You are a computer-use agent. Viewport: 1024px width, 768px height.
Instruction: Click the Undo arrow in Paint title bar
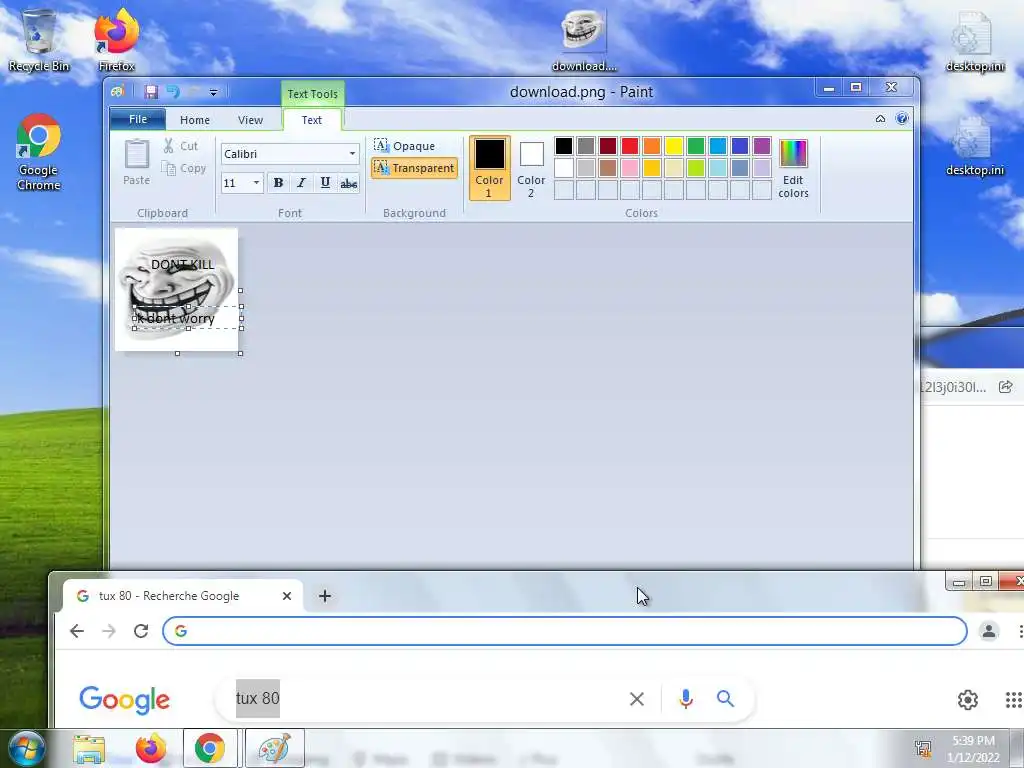tap(172, 92)
